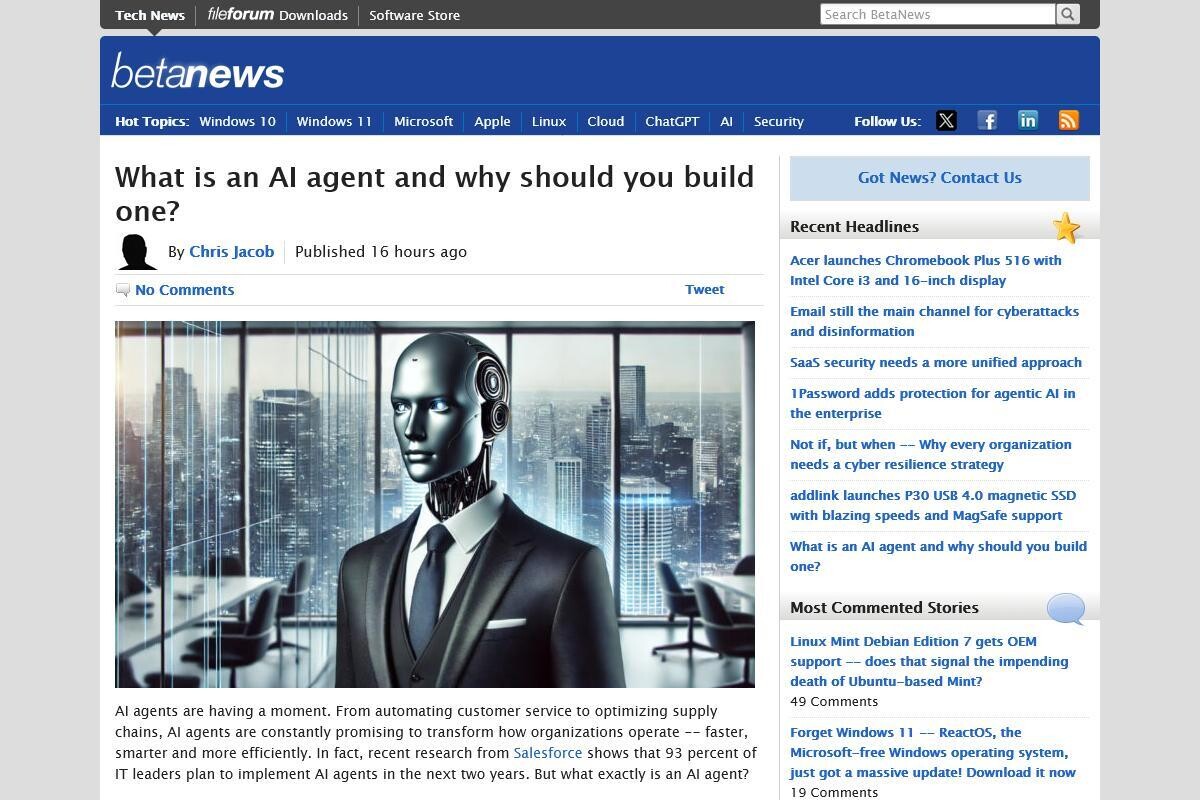The image size is (1200, 800).
Task: Click the betanews logo
Action: (198, 72)
